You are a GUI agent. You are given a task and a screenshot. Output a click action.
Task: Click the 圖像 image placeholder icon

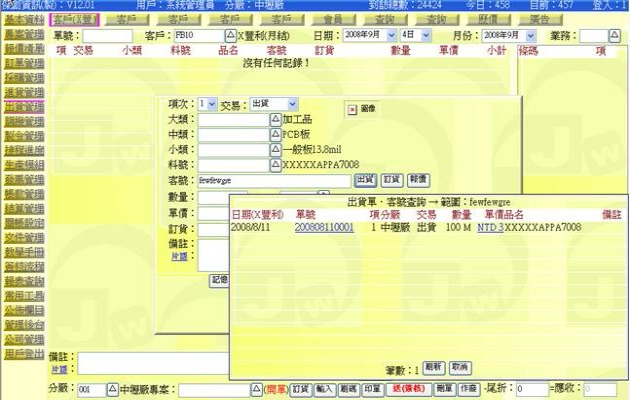(x=352, y=109)
